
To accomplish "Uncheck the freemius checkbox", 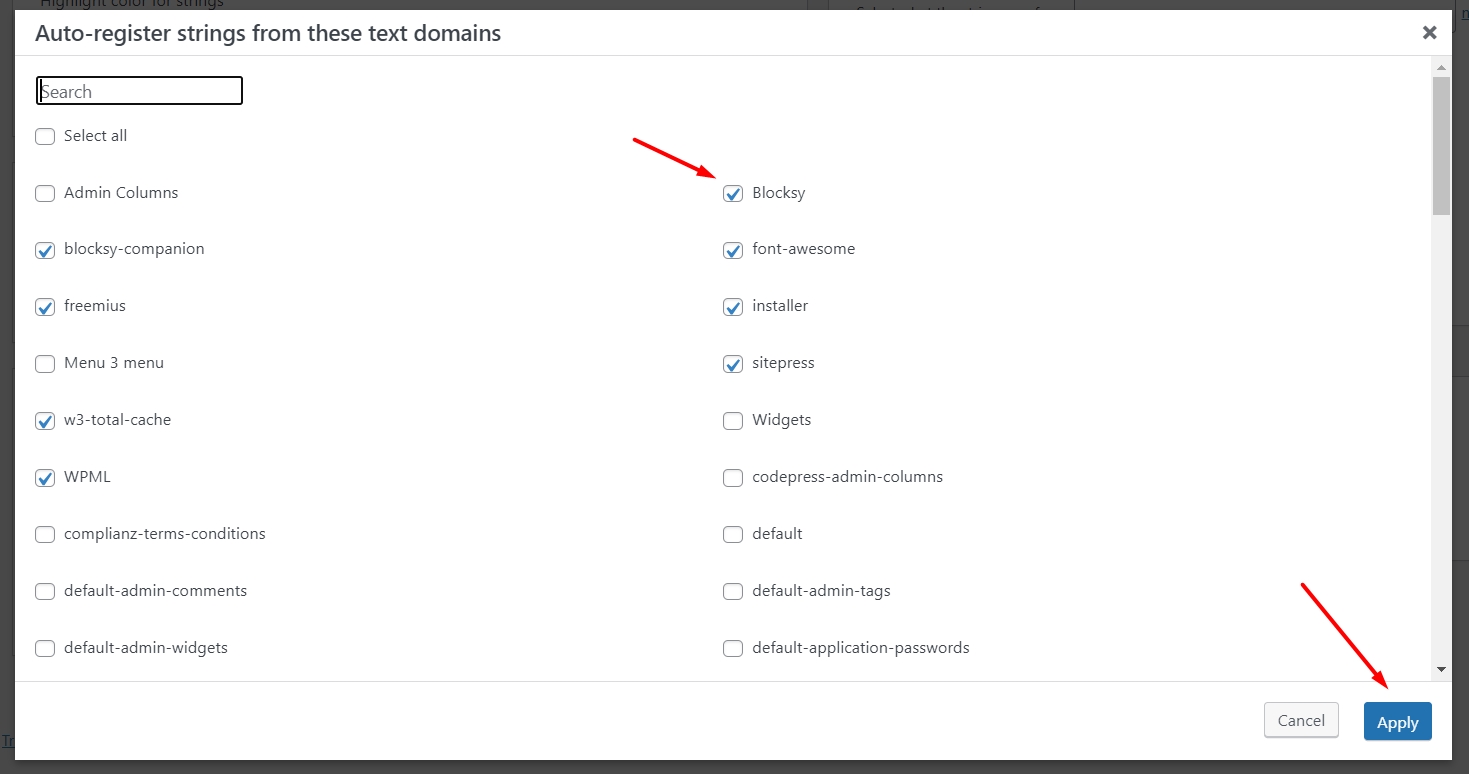I will [45, 307].
